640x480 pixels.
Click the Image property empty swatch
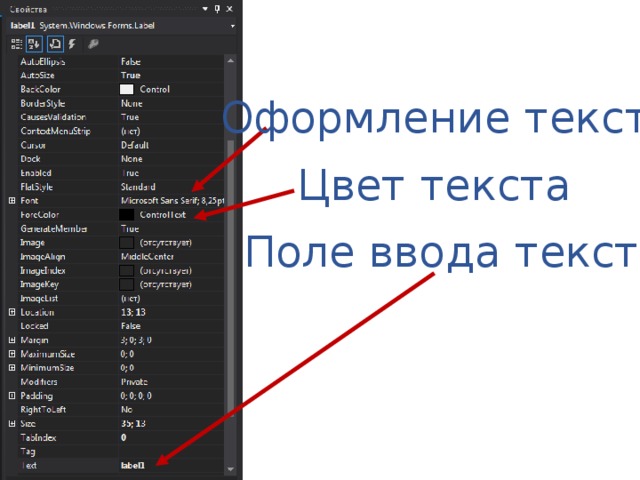(127, 242)
